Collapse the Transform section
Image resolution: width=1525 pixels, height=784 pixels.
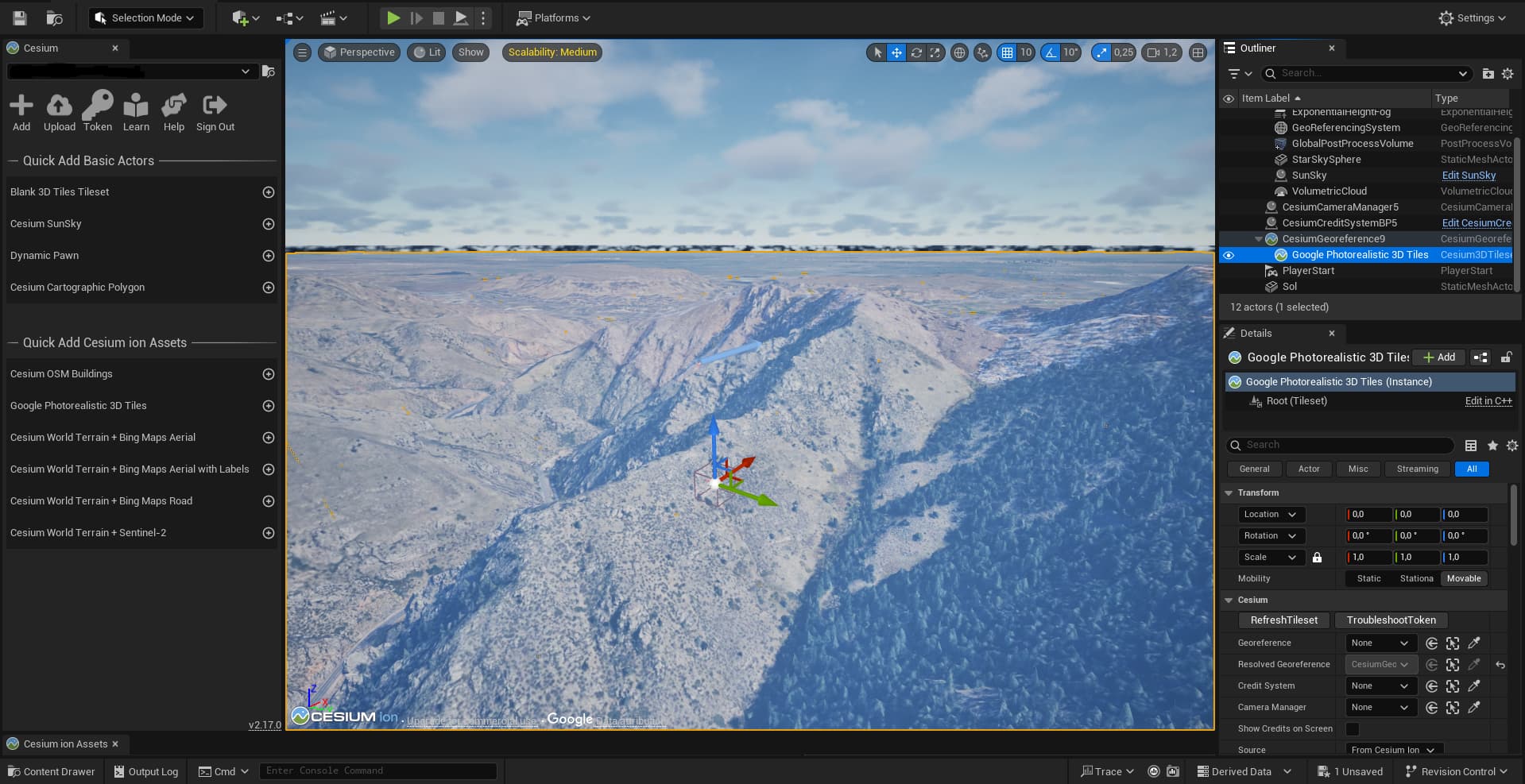1229,493
